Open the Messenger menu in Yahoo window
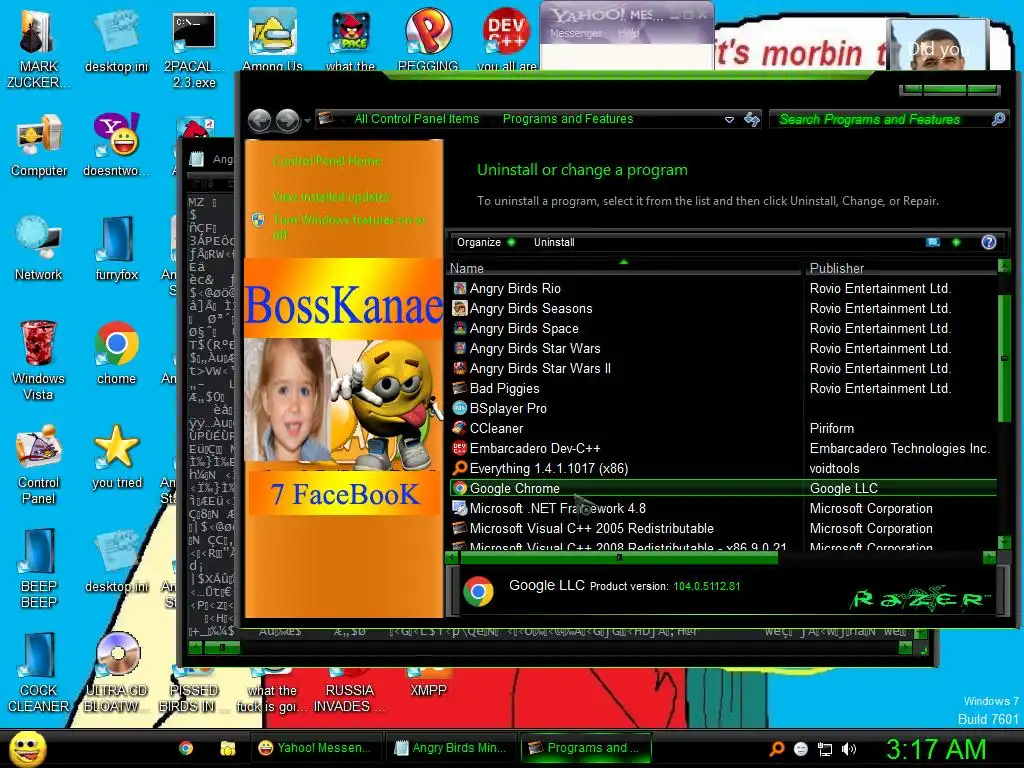 click(575, 33)
